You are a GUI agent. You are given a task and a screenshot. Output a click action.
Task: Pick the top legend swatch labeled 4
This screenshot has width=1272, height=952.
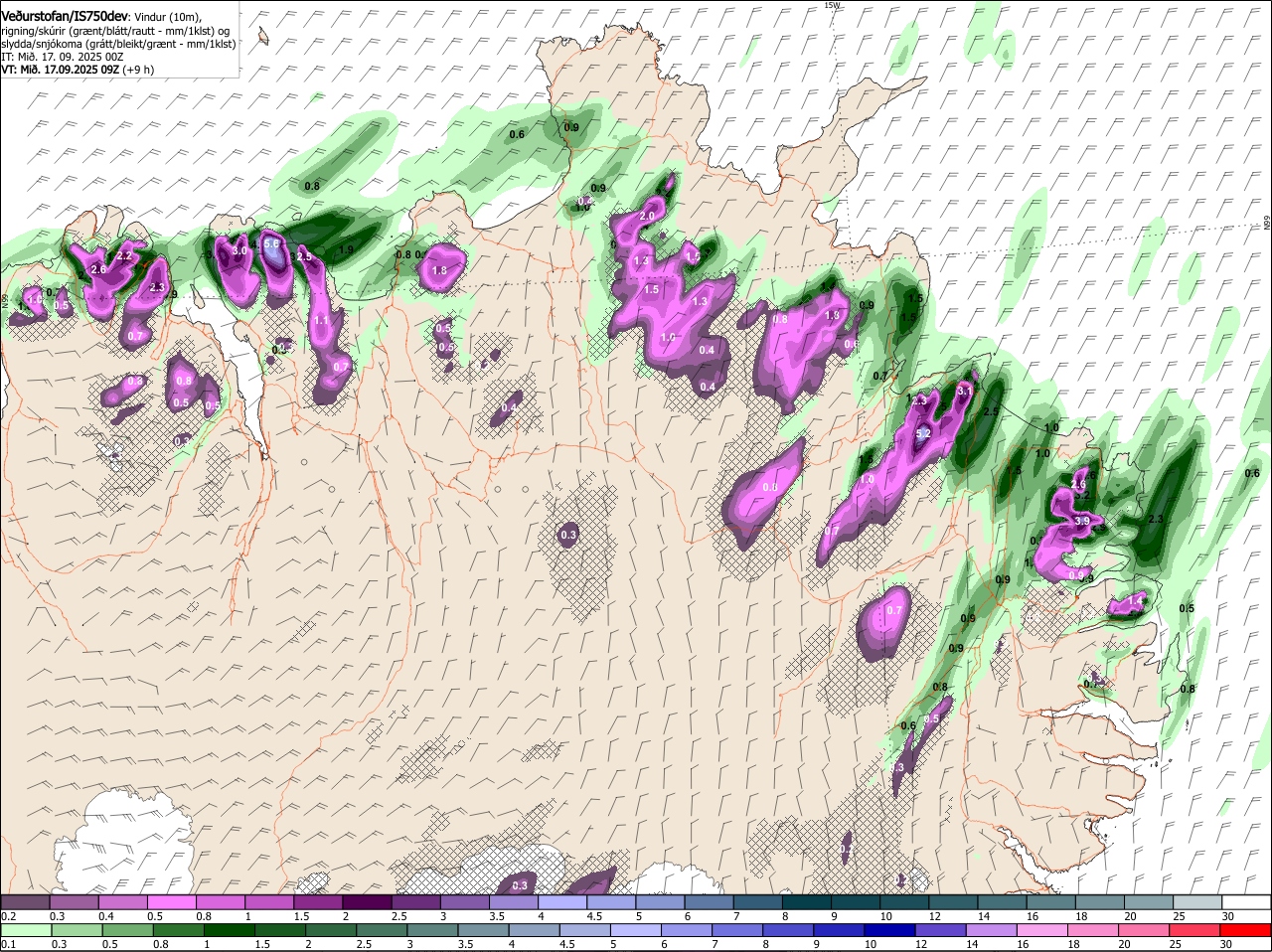pos(561,901)
